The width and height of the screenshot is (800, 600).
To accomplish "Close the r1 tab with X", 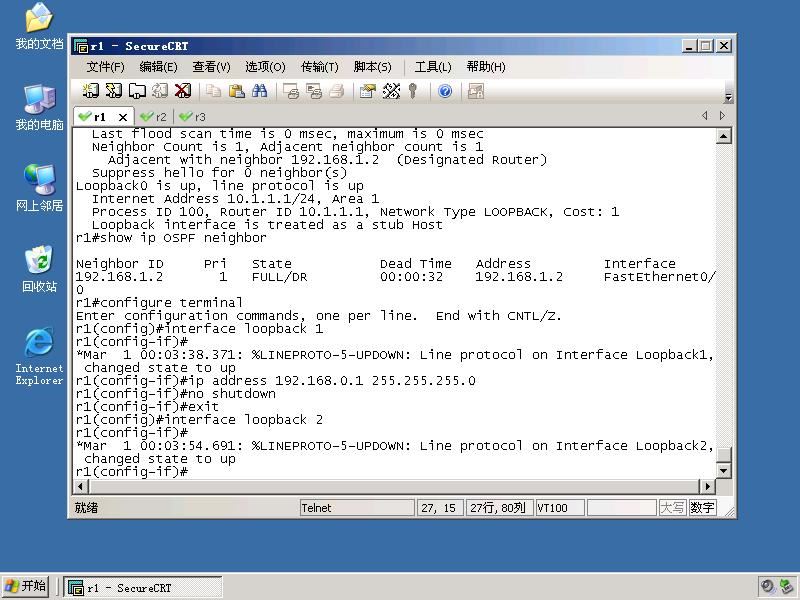I will tap(122, 117).
